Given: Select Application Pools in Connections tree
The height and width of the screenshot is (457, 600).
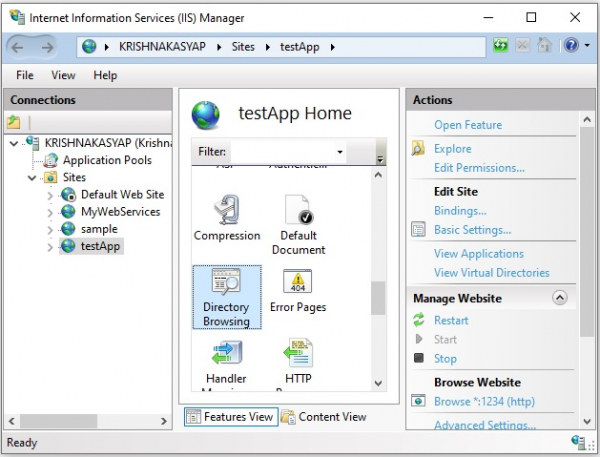Looking at the screenshot, I should pyautogui.click(x=107, y=160).
